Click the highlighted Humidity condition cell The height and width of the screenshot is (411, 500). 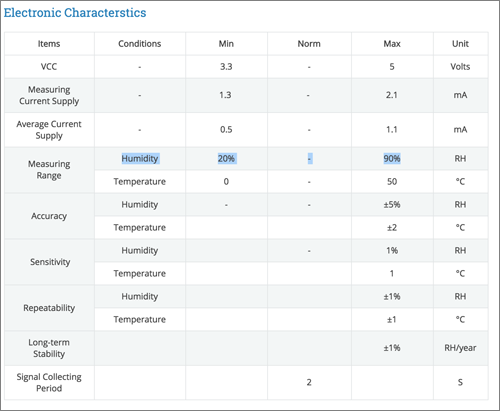pos(140,158)
